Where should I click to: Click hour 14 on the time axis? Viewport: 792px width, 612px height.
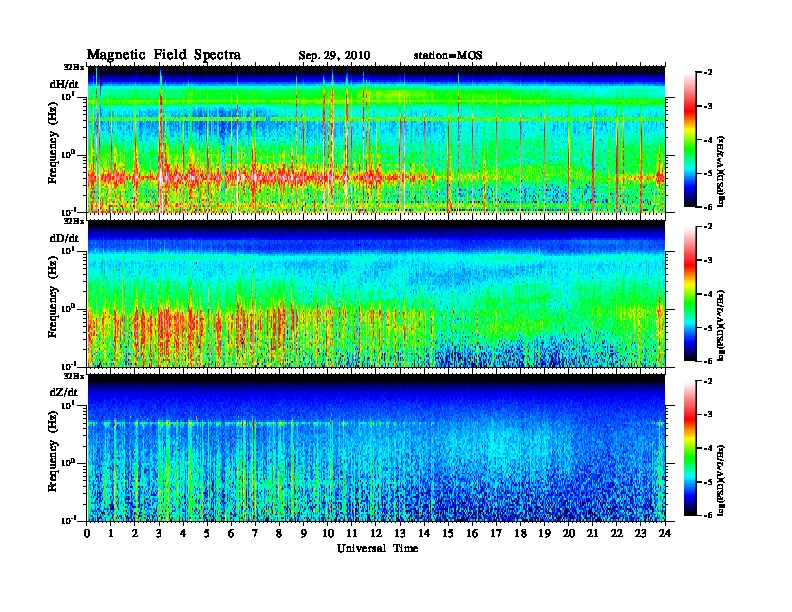coord(424,534)
